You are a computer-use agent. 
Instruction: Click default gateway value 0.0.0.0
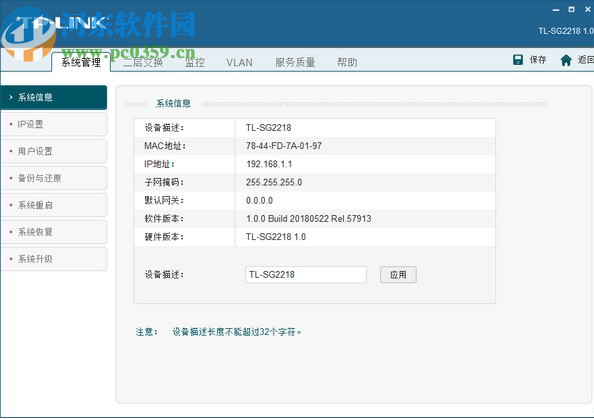(259, 200)
